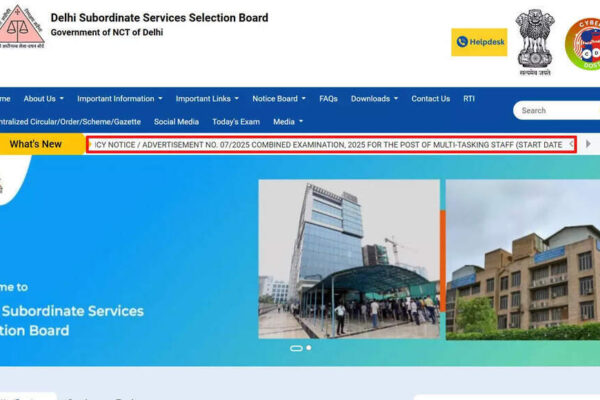Expand the Media dropdown
The width and height of the screenshot is (600, 400).
288,122
